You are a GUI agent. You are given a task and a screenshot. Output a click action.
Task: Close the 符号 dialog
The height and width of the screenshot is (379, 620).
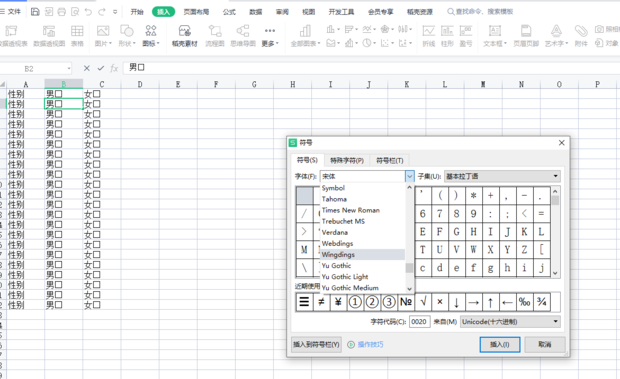561,143
